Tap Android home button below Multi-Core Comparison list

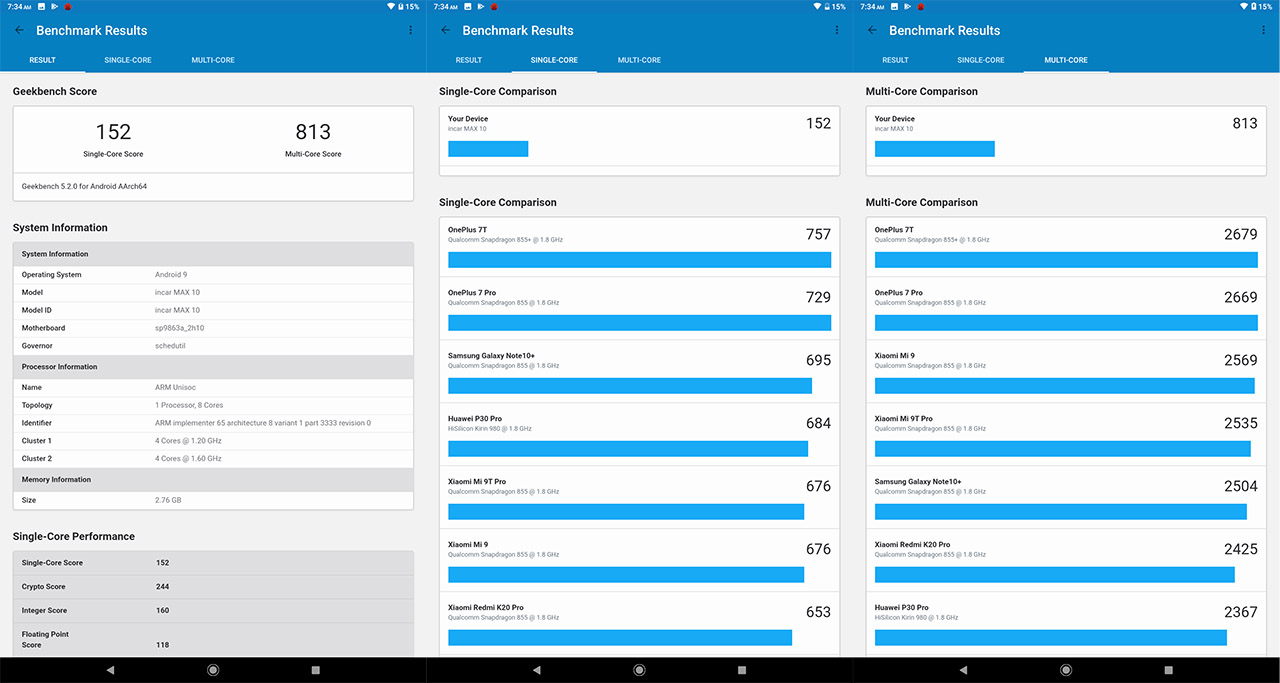pos(1066,670)
